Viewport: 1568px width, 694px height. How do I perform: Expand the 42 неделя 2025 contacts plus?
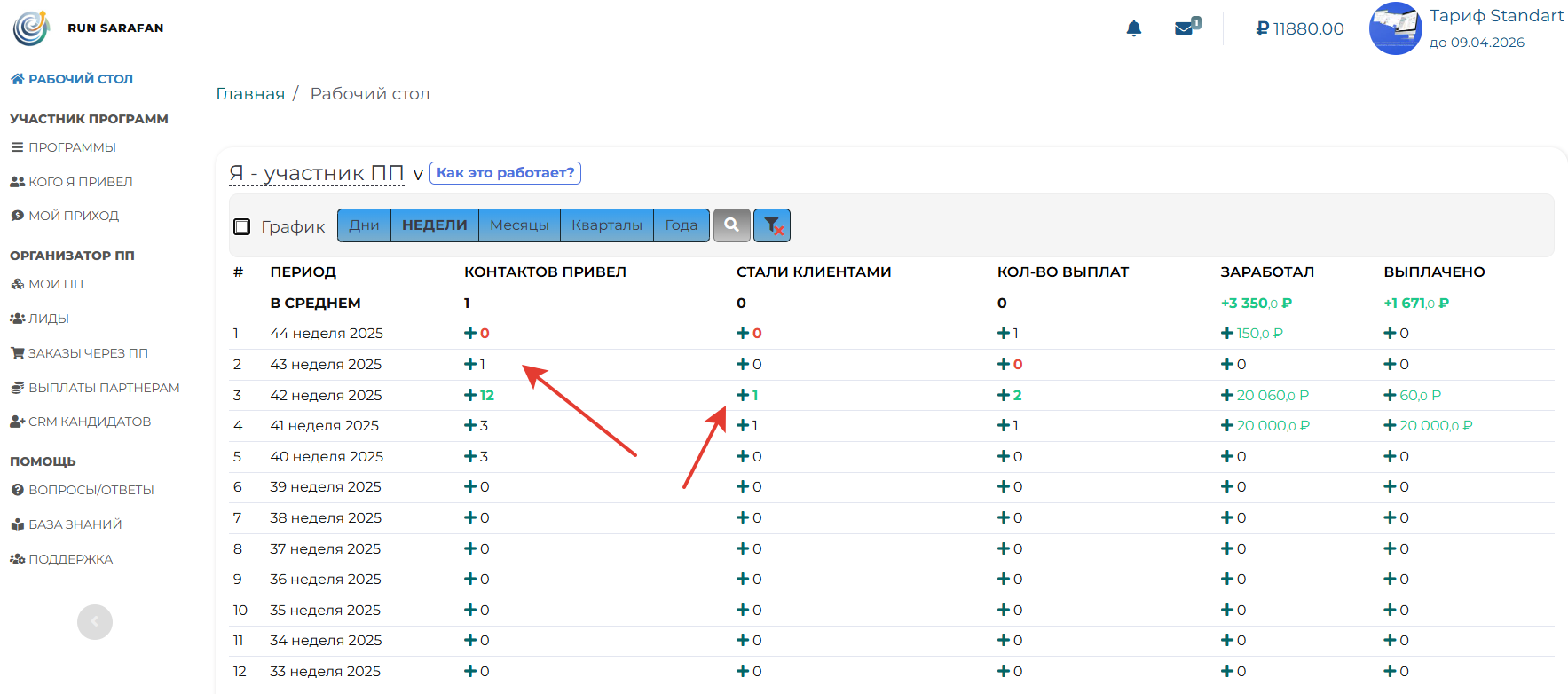470,396
